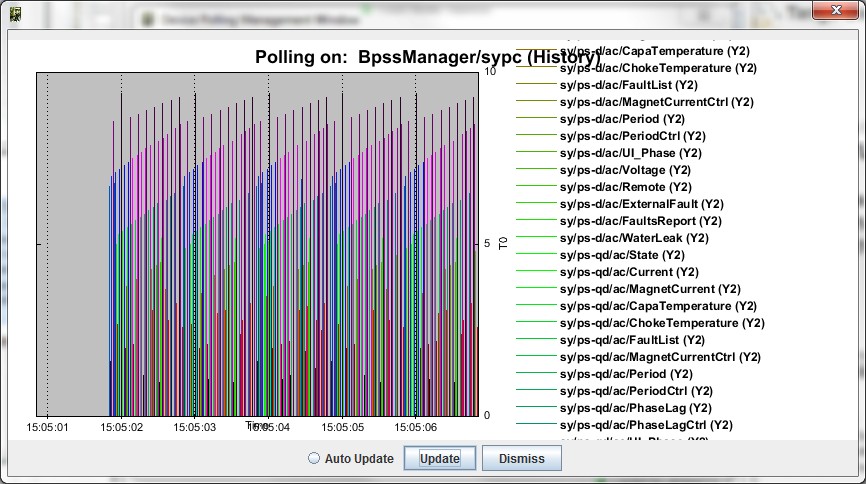Dismiss the polling history dialog
Image resolution: width=866 pixels, height=484 pixels.
coord(522,458)
